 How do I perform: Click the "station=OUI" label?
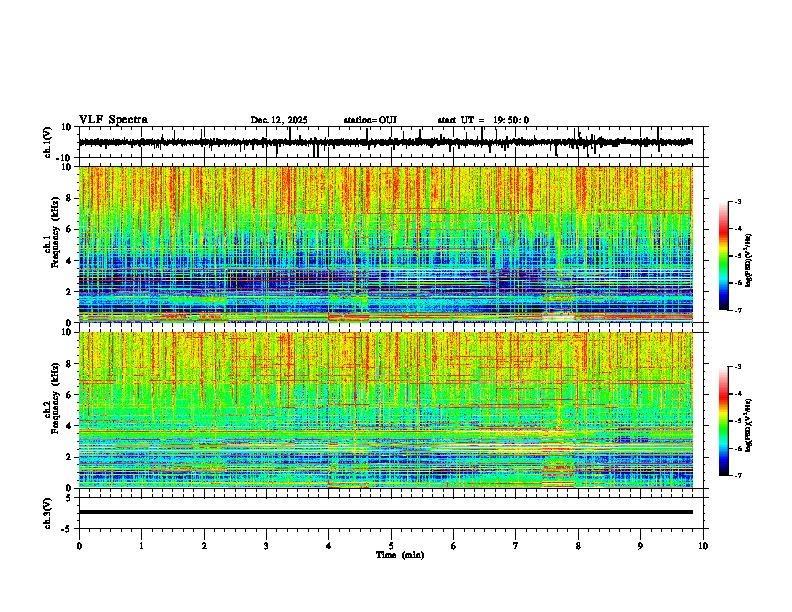pyautogui.click(x=370, y=120)
